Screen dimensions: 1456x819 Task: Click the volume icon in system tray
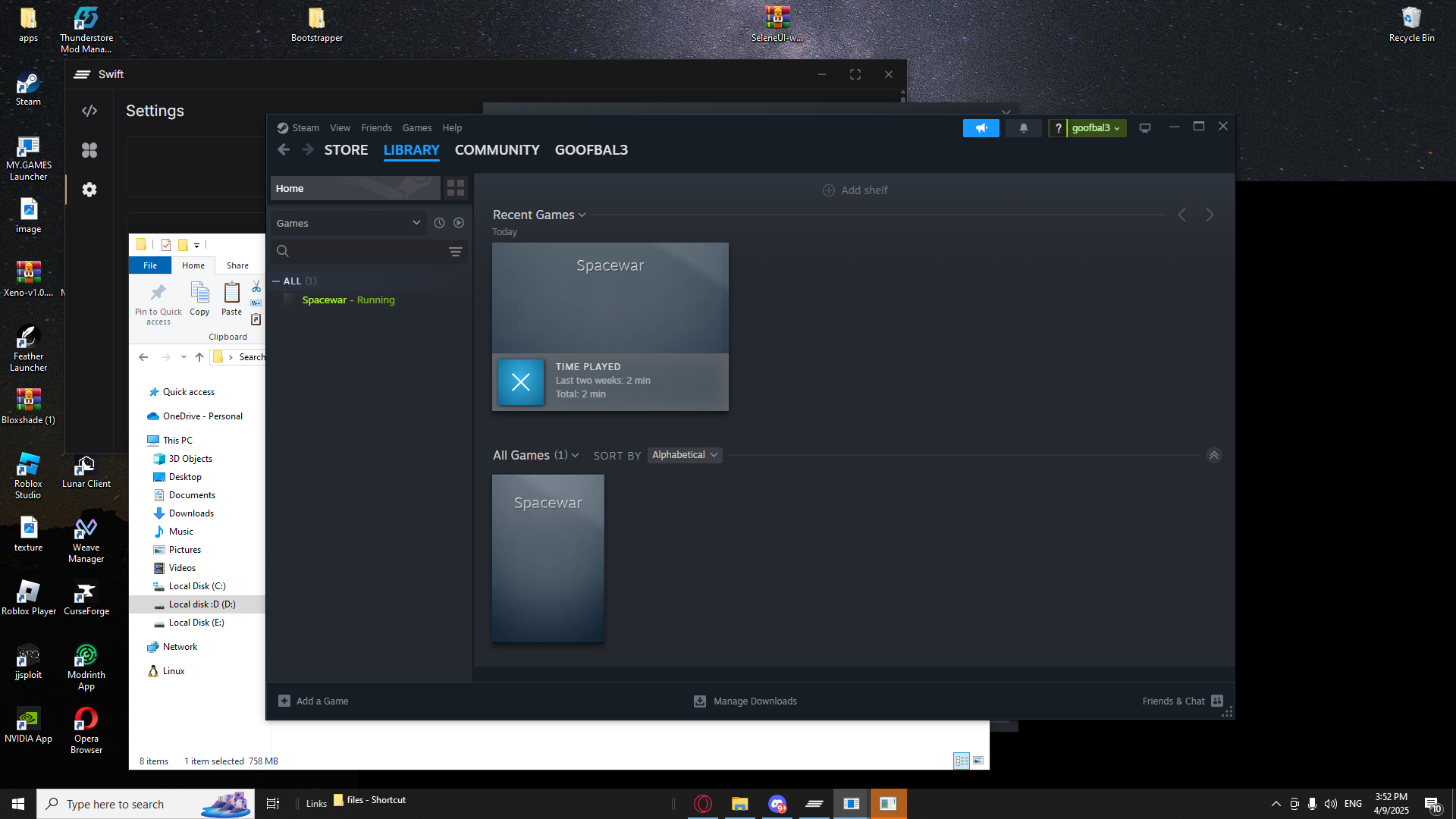(1331, 804)
